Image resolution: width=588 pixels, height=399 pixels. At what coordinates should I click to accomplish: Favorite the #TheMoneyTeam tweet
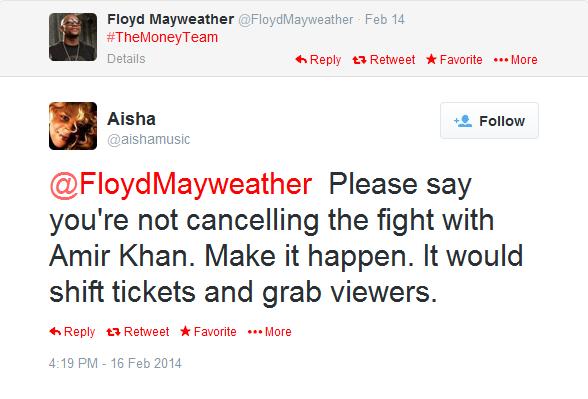tap(454, 60)
